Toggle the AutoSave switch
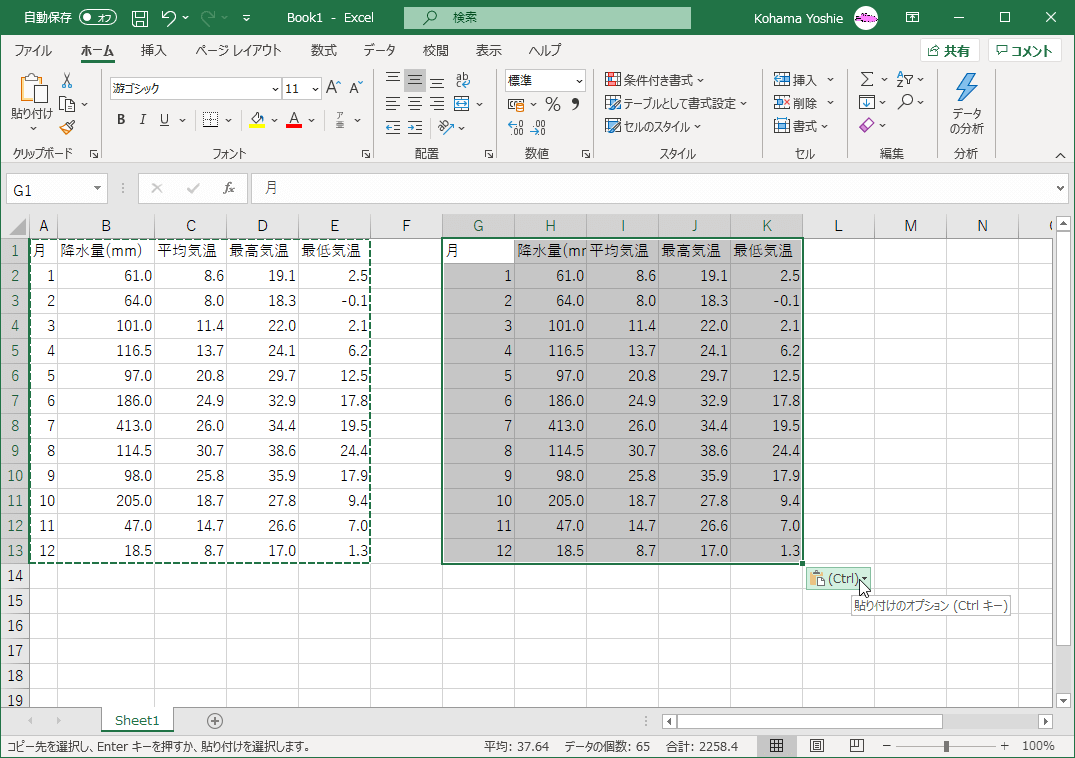This screenshot has height=758, width=1075. pos(98,18)
